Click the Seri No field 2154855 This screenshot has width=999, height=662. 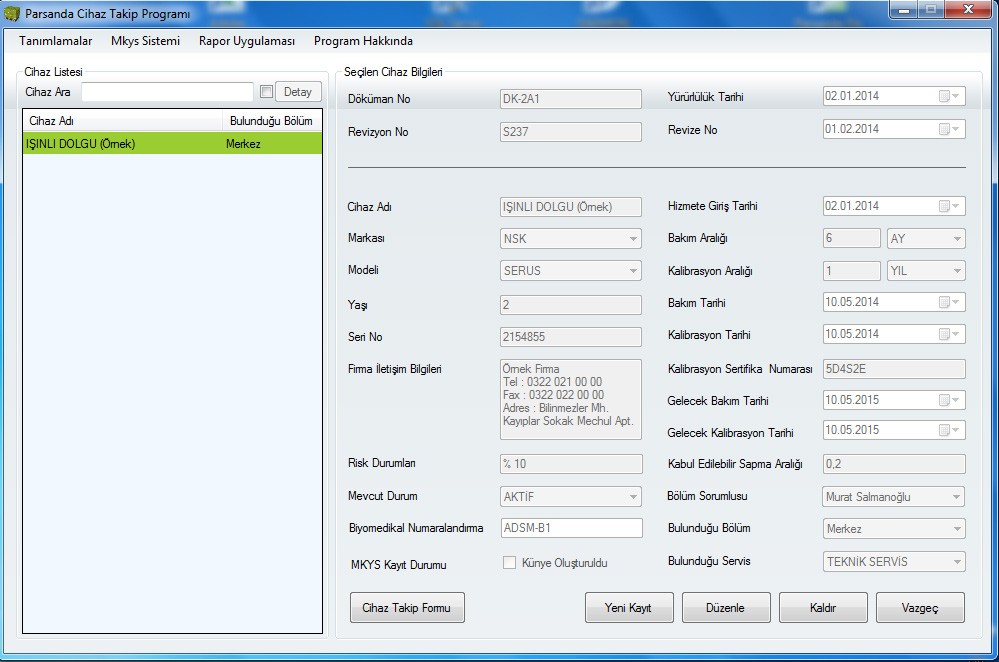coord(571,336)
